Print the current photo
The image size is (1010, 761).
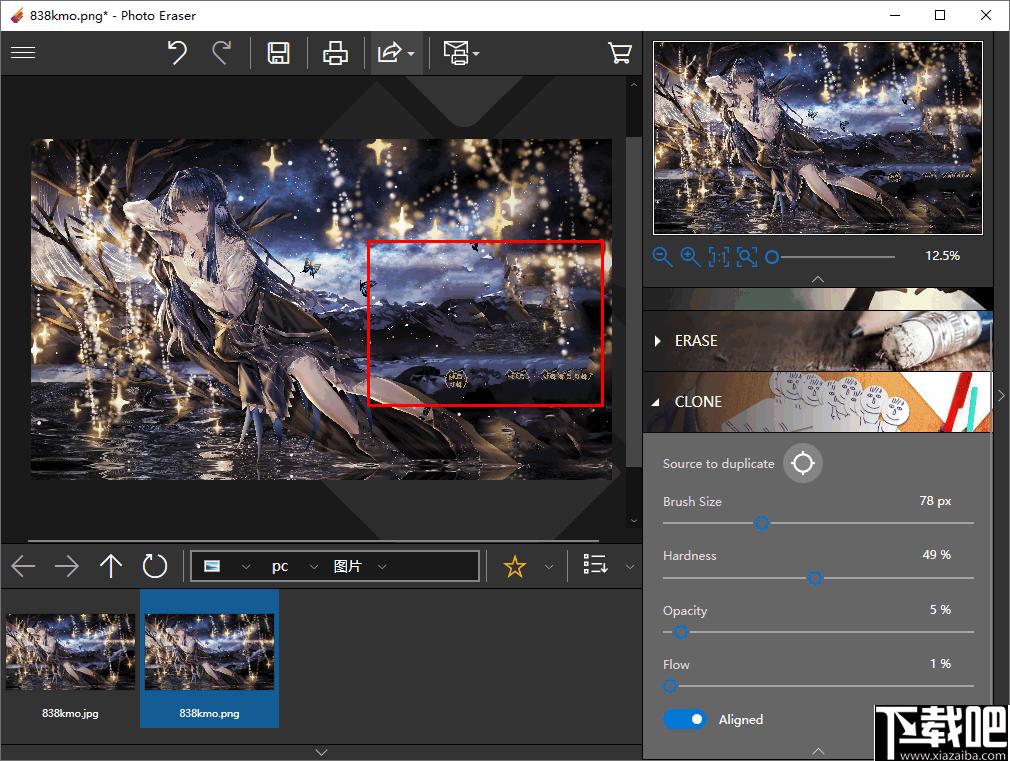[x=335, y=53]
